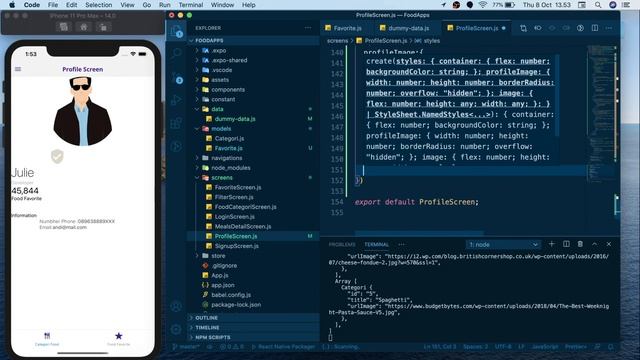Select the TERMINAL panel tab
Screen dimensions: 640x360
[x=376, y=244]
